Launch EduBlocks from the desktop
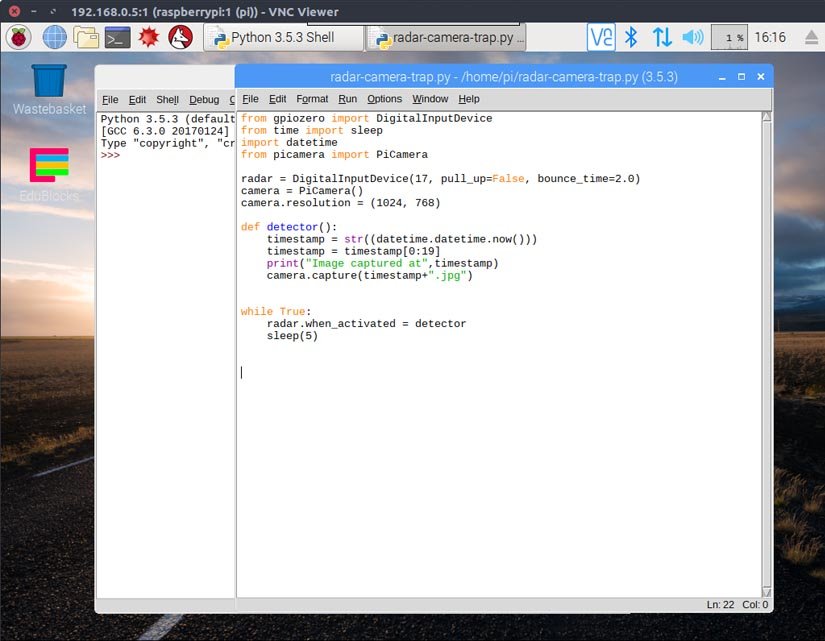This screenshot has width=825, height=641. pos(49,166)
